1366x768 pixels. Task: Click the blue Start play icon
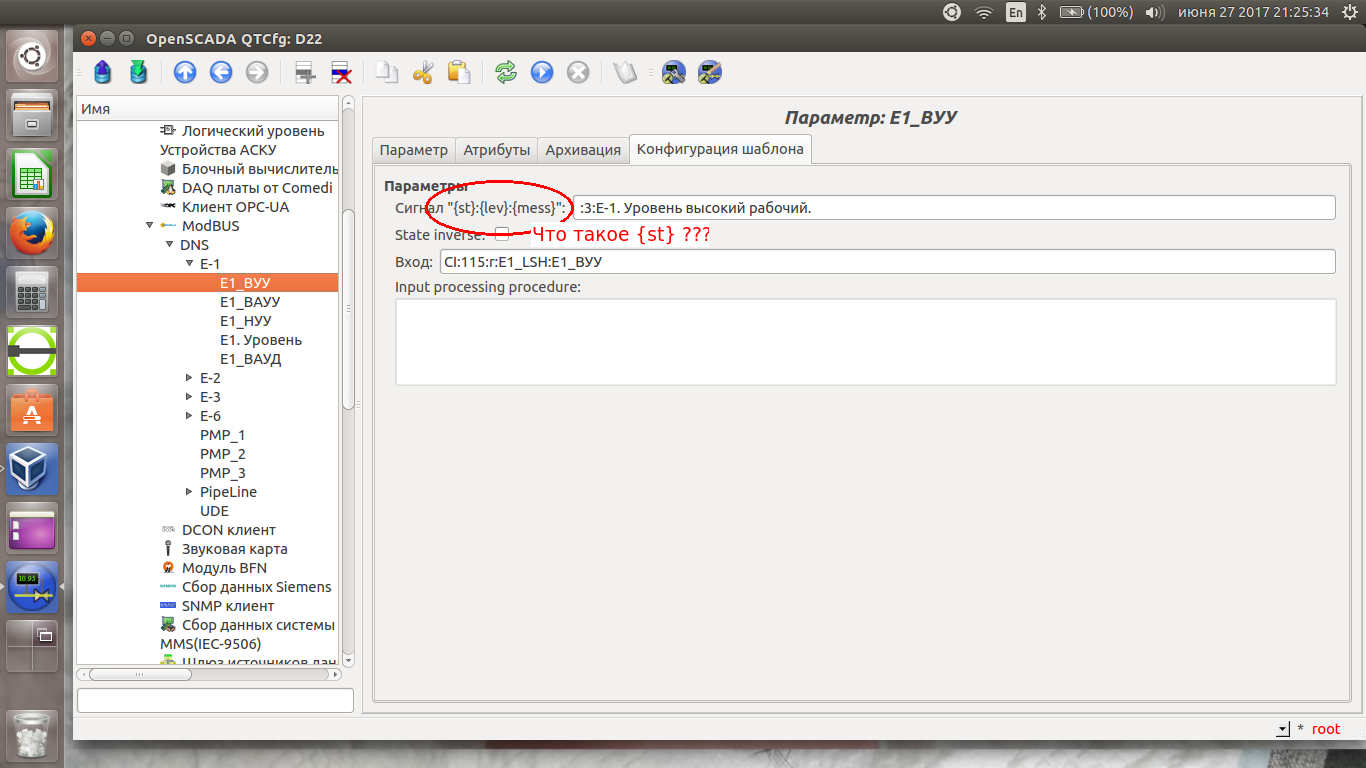542,72
